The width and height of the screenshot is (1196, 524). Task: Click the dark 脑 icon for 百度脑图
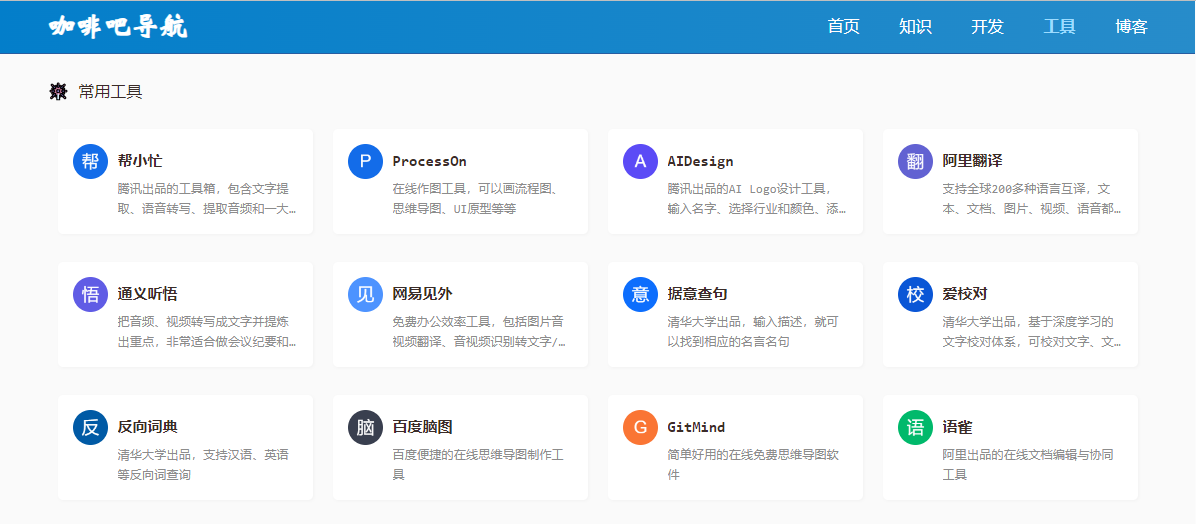pyautogui.click(x=365, y=427)
